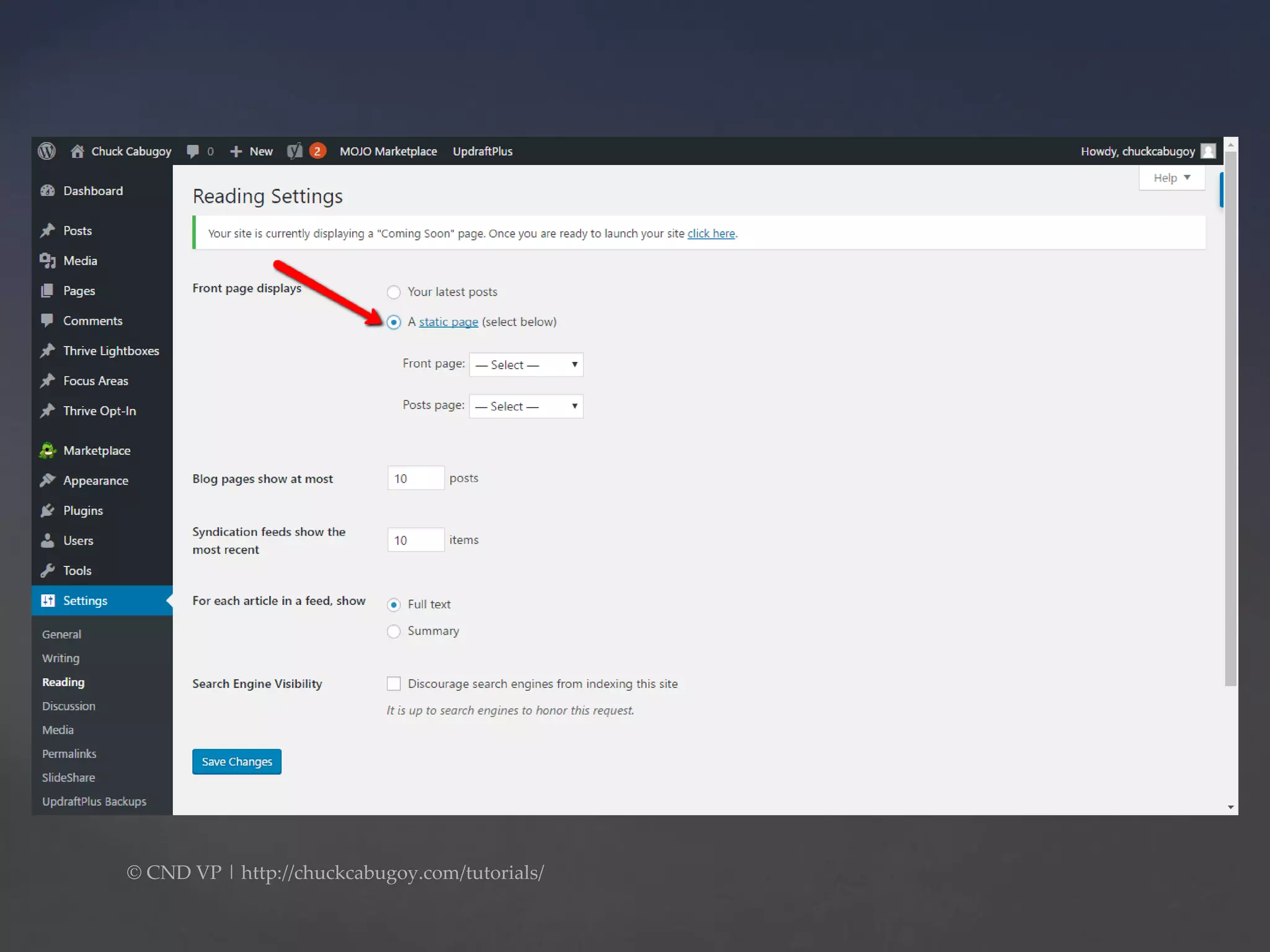1270x952 pixels.
Task: Go to Discussion settings submenu
Action: [x=69, y=707]
